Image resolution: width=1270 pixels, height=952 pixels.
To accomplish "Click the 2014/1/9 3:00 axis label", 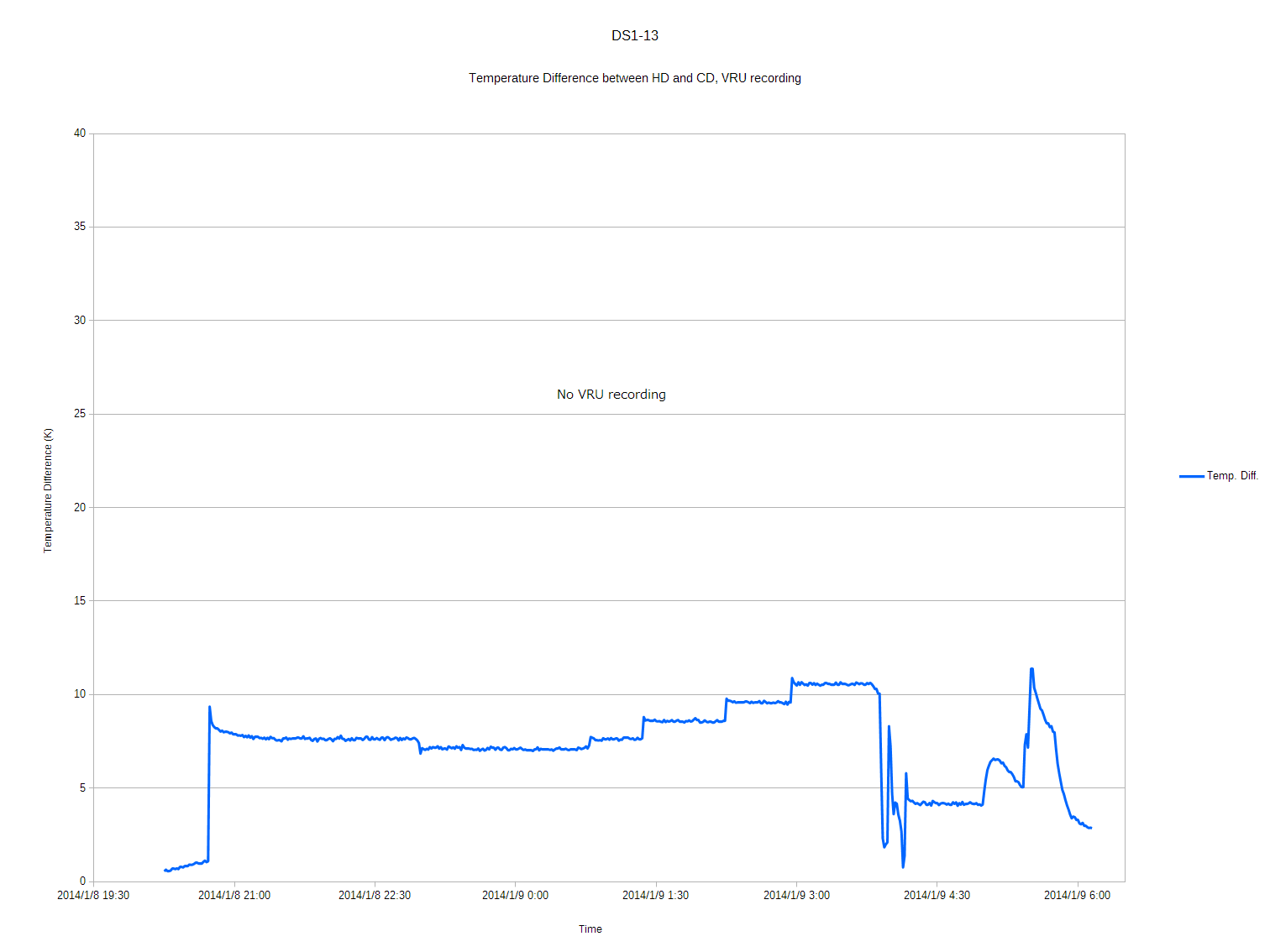I will (x=796, y=896).
